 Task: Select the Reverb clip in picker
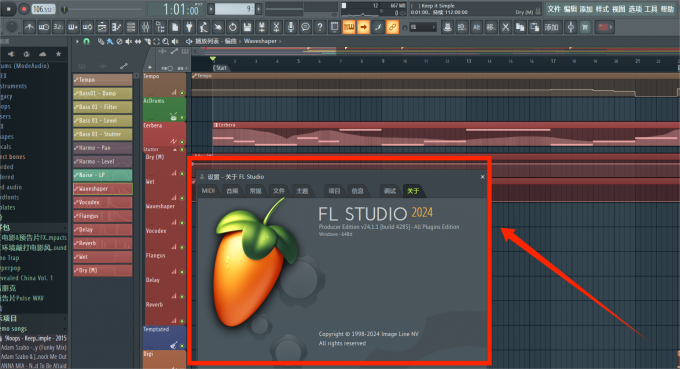pos(103,243)
